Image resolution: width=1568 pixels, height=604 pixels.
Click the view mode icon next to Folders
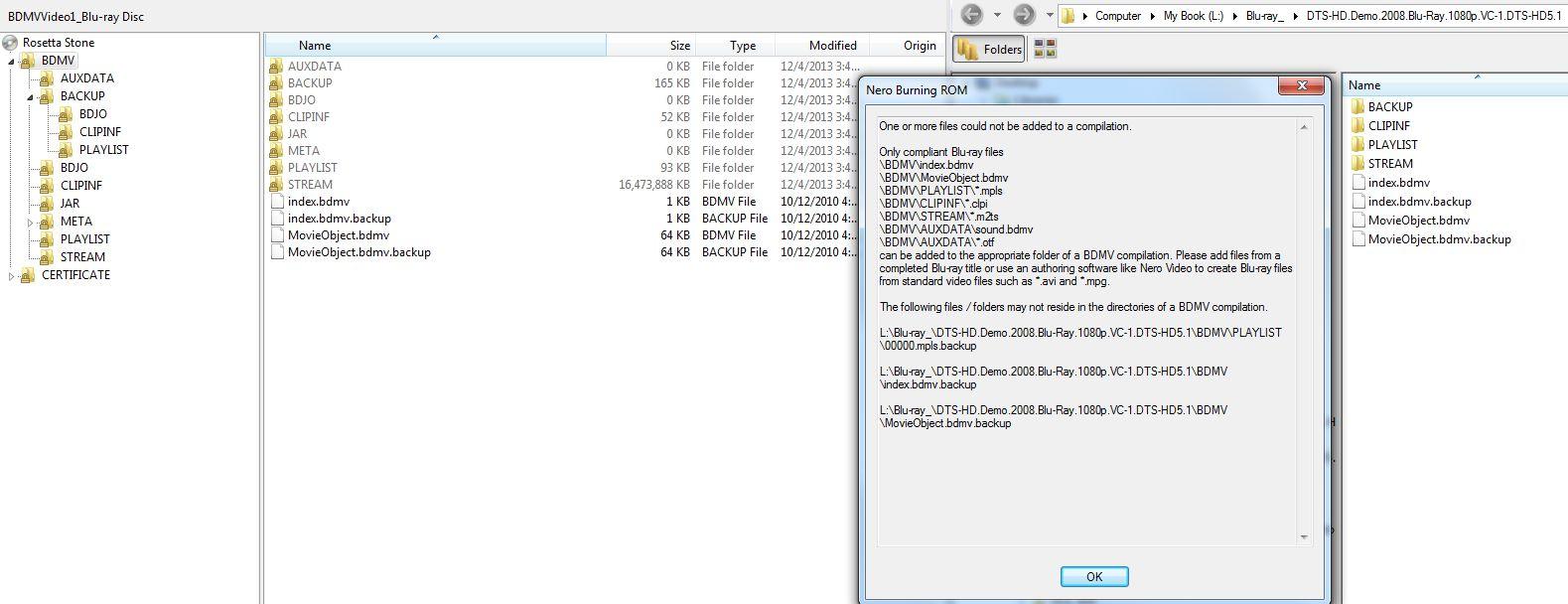tap(1045, 49)
